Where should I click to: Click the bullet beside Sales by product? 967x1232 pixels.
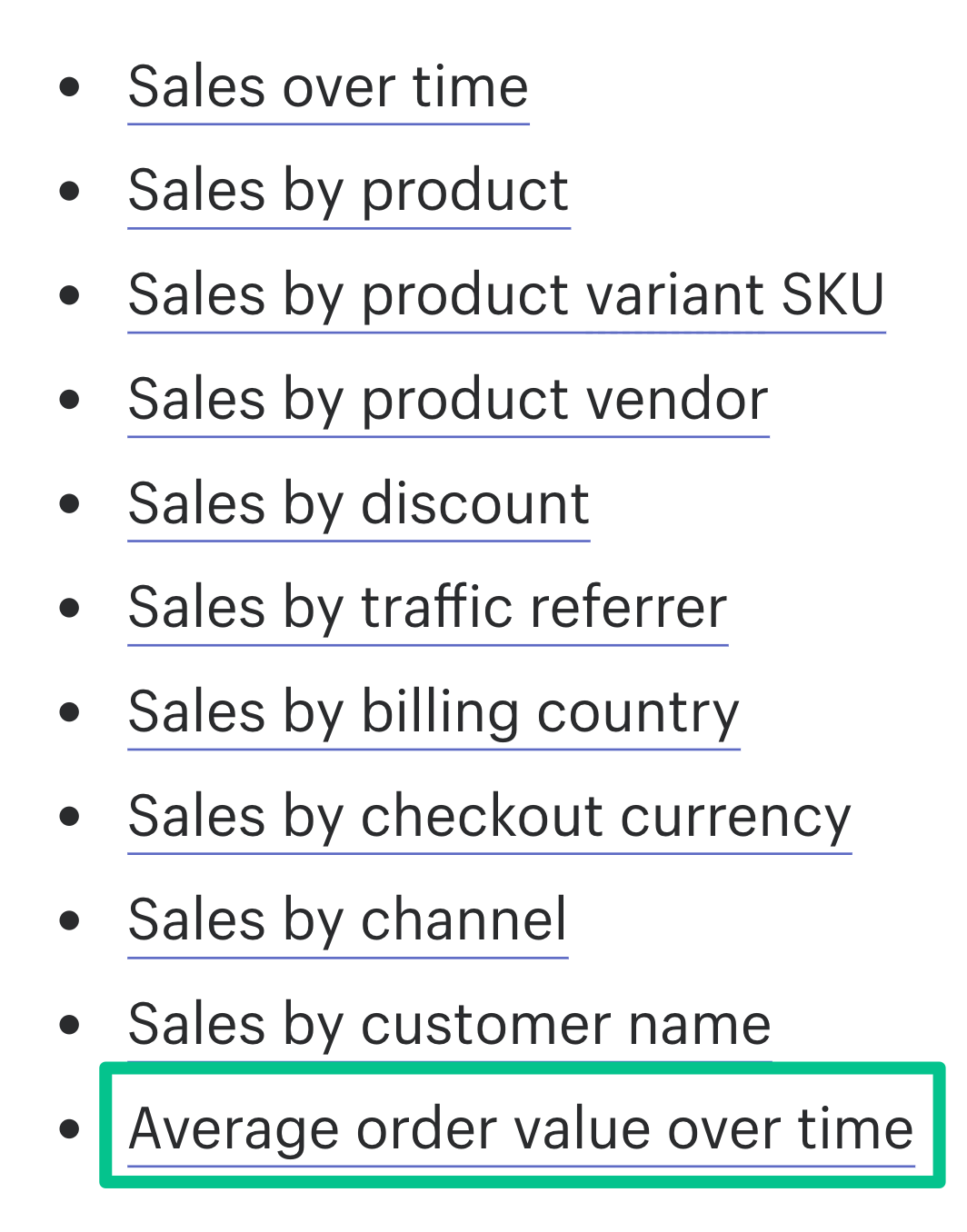click(69, 192)
